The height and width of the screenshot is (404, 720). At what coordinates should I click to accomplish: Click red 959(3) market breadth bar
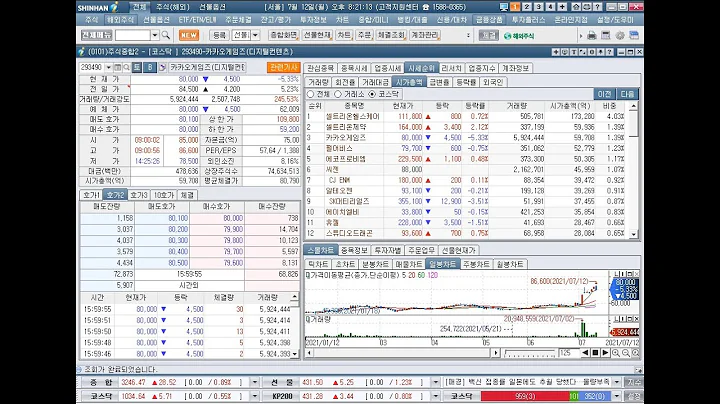tap(525, 396)
